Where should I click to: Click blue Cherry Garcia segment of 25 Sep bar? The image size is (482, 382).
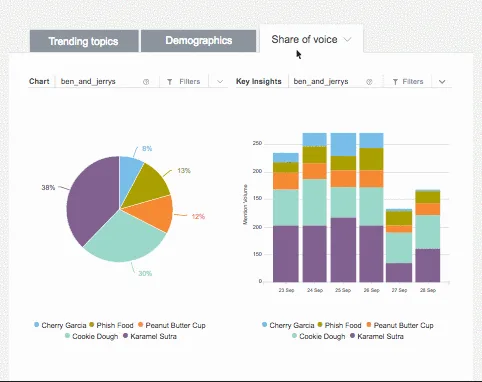[343, 144]
